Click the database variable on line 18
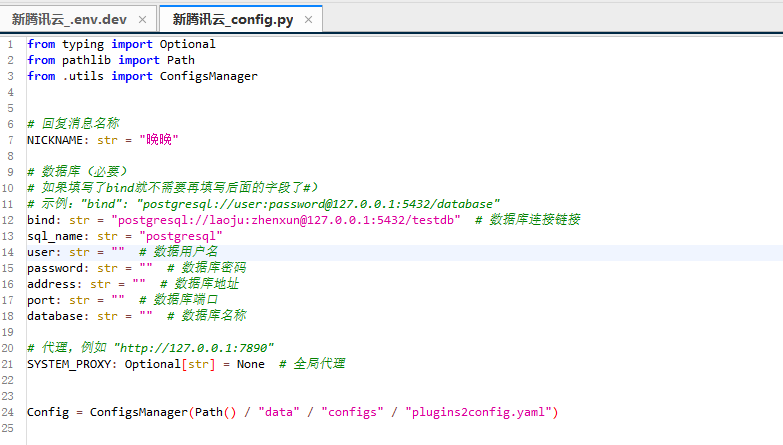 pyautogui.click(x=55, y=316)
